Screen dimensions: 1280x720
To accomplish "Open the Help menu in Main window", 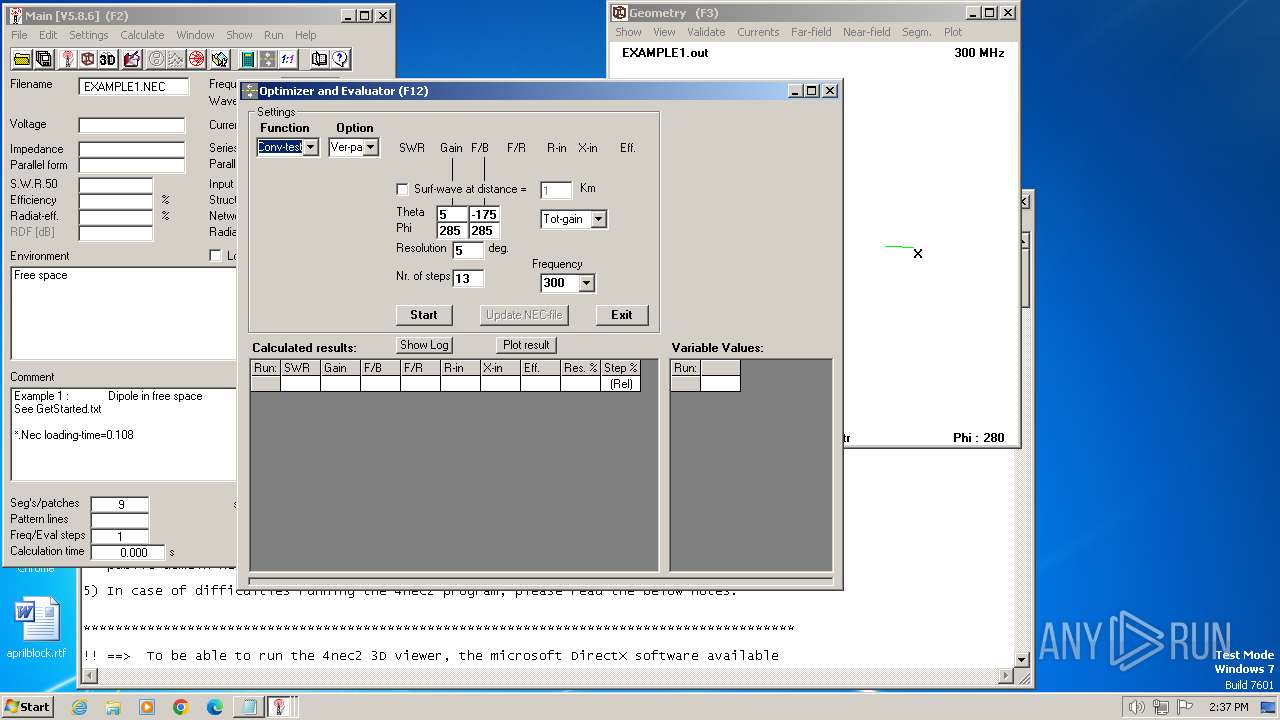I will 305,35.
